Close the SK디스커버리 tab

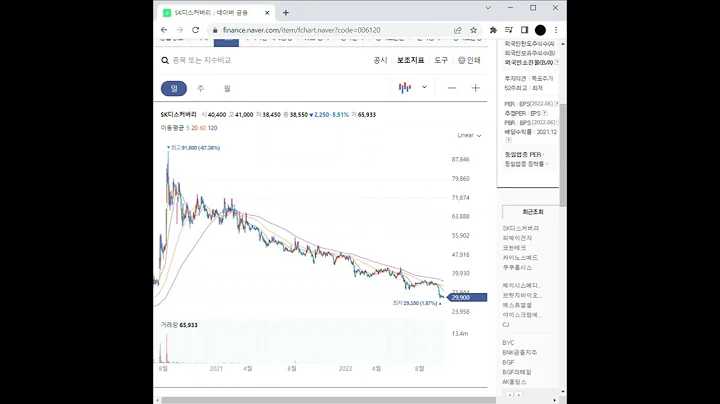(x=267, y=13)
